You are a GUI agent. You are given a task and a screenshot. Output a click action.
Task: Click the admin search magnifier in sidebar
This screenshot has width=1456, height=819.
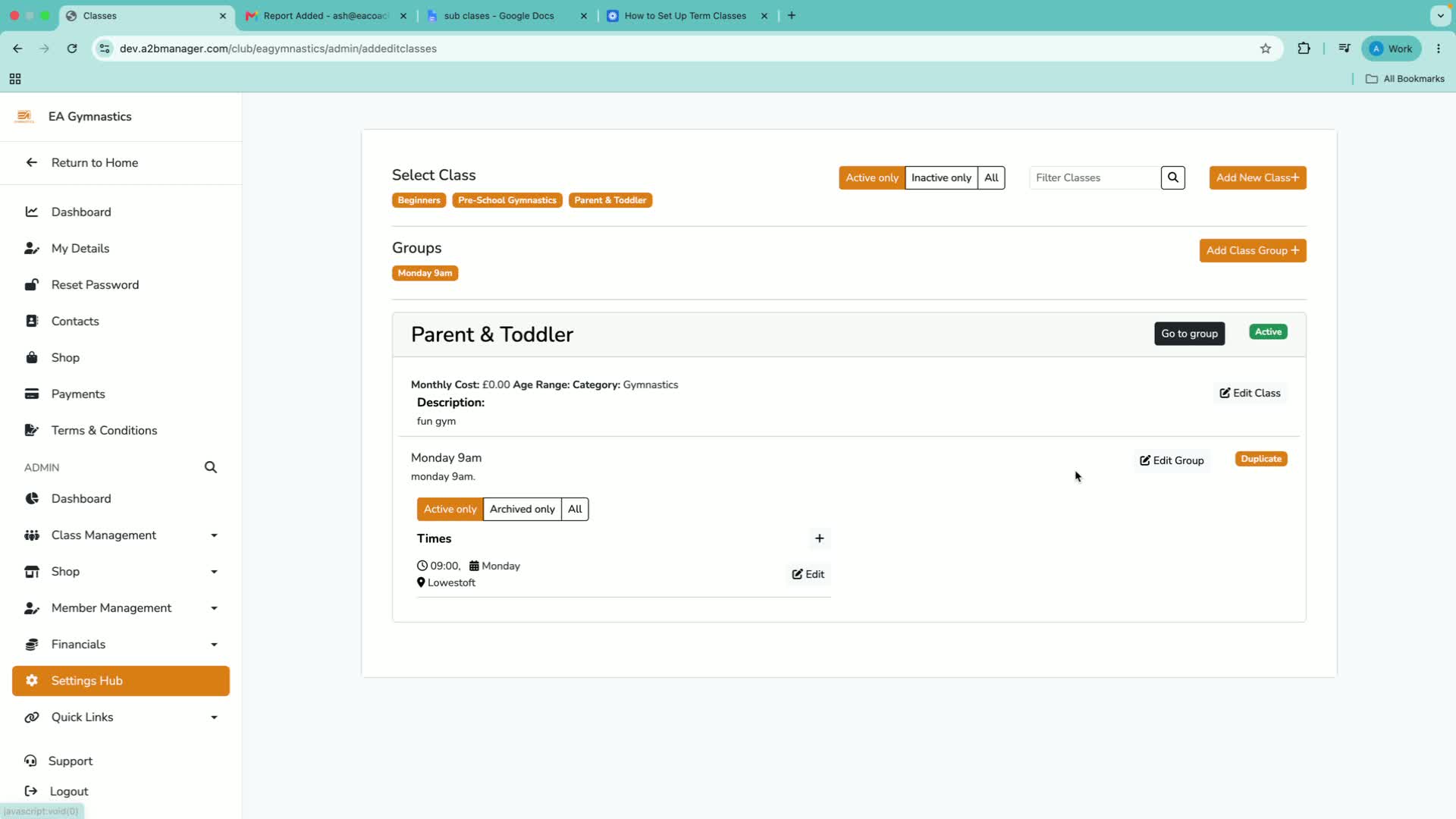click(211, 467)
